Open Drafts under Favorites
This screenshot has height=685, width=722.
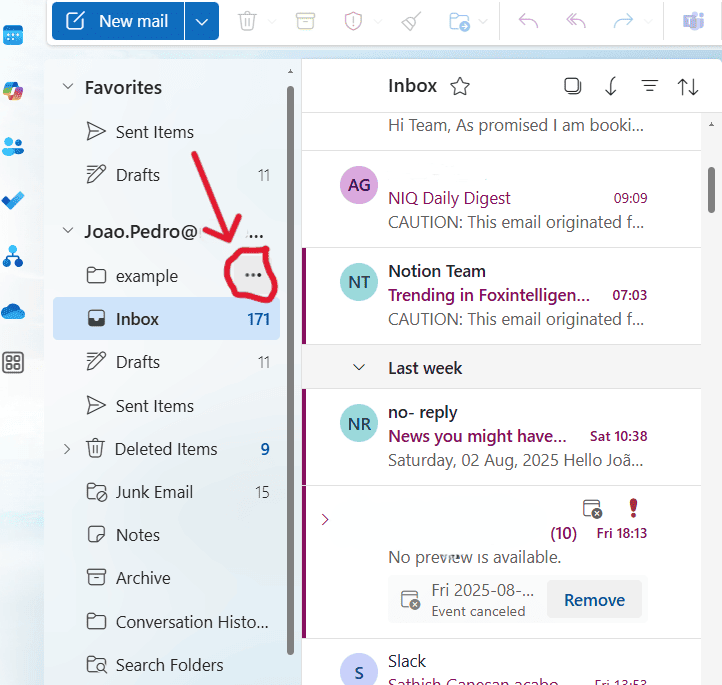click(167, 175)
